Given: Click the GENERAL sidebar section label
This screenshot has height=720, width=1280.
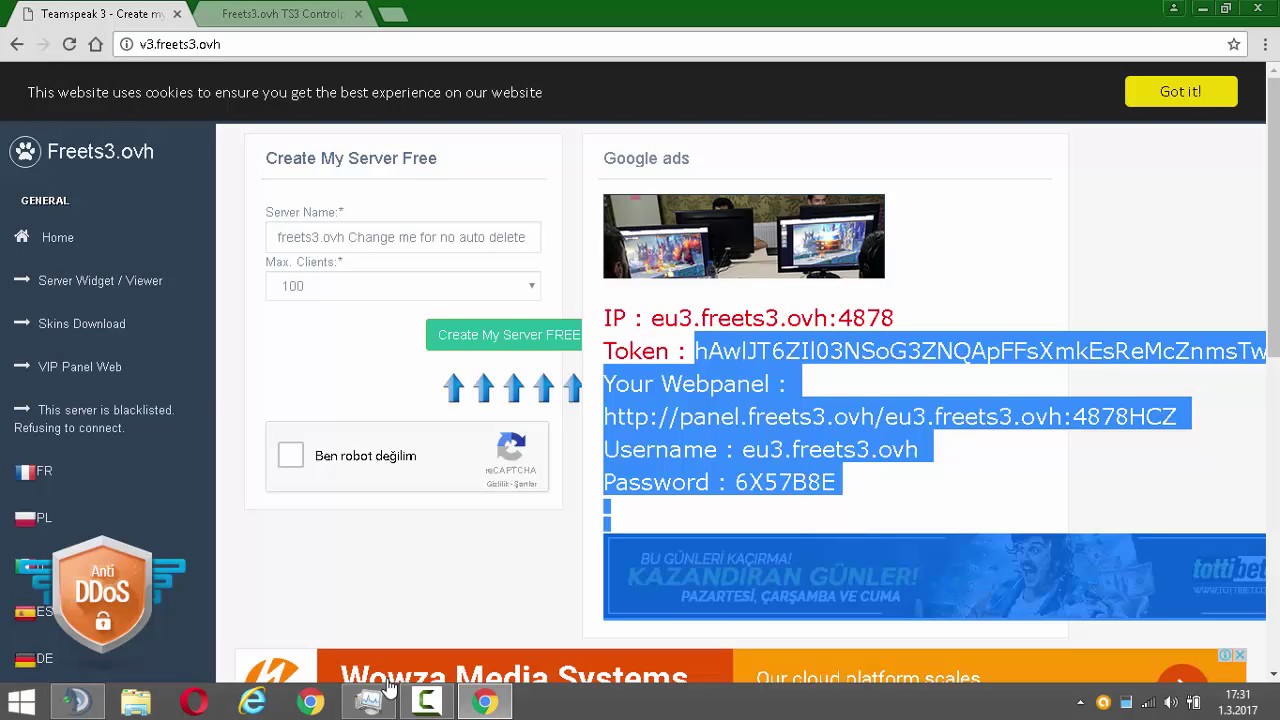Looking at the screenshot, I should 45,200.
